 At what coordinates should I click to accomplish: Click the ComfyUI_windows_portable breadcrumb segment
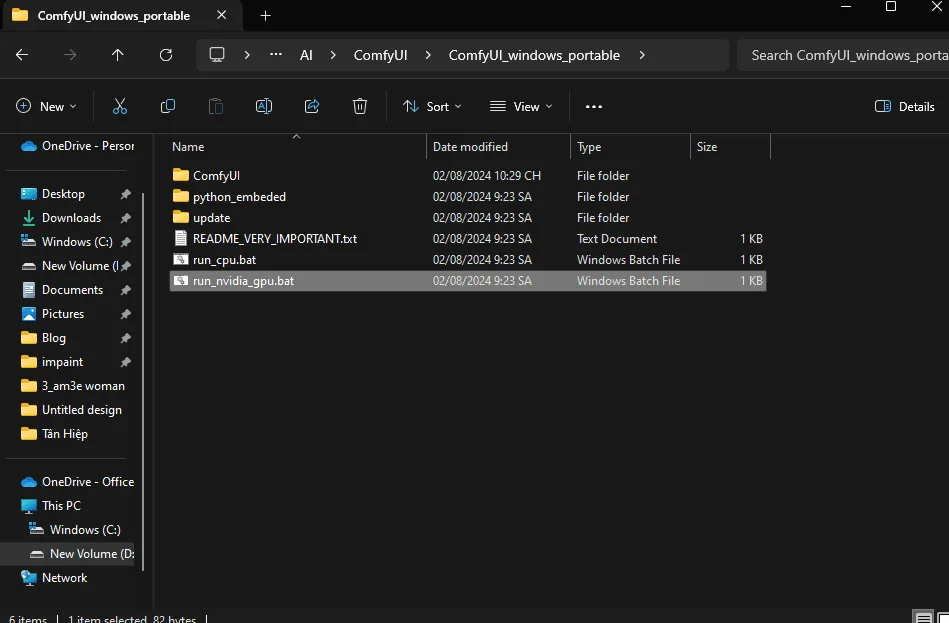tap(534, 55)
